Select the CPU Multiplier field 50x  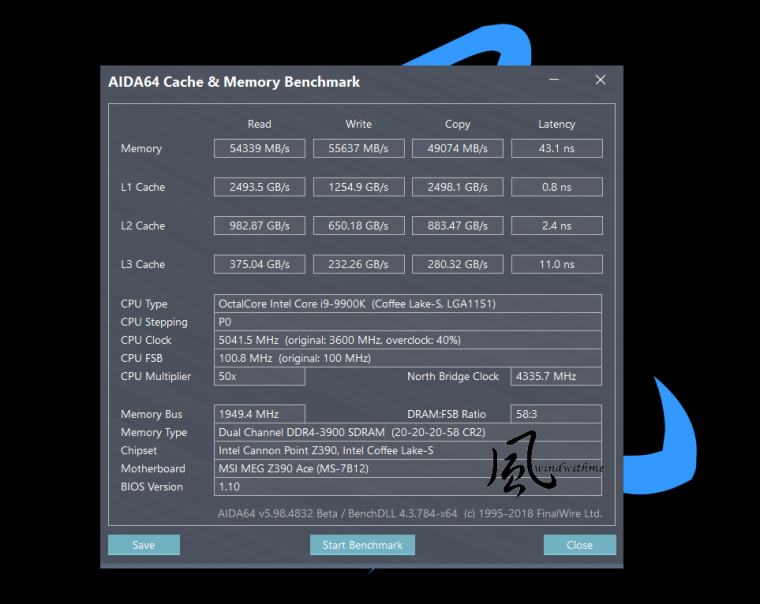click(259, 376)
